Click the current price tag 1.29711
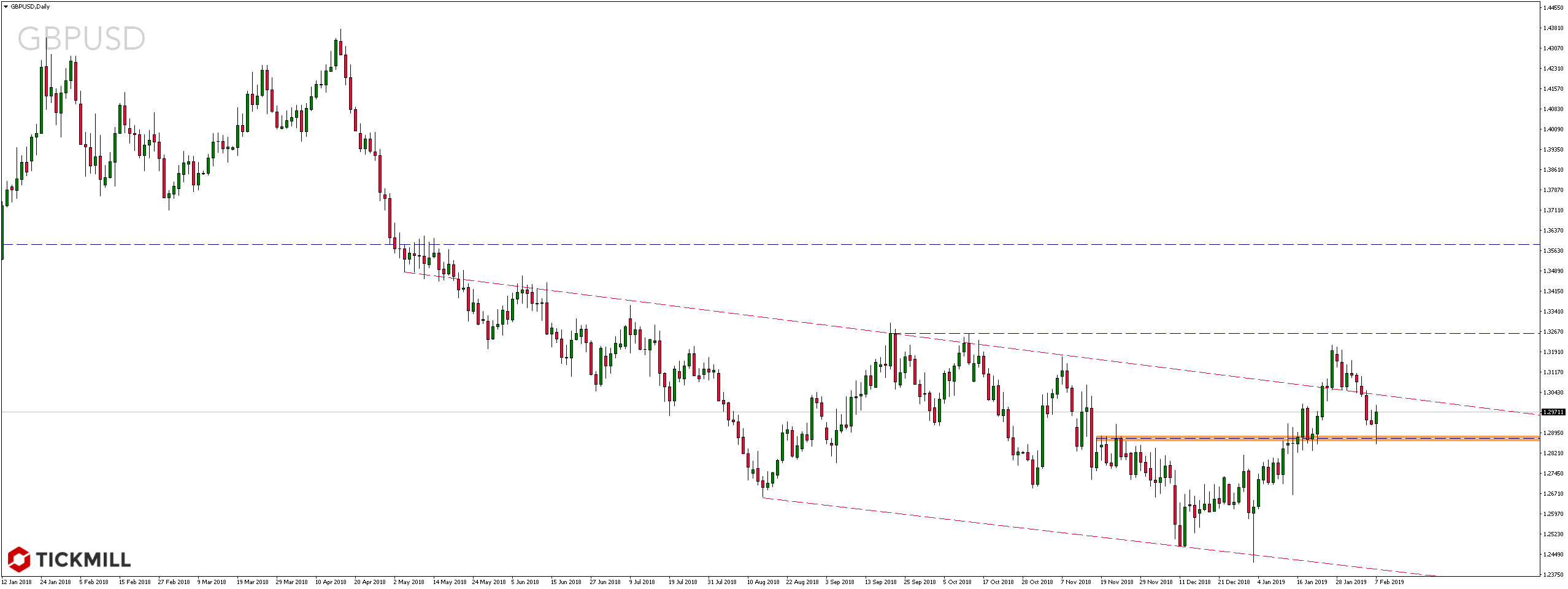1568x589 pixels. 1553,412
